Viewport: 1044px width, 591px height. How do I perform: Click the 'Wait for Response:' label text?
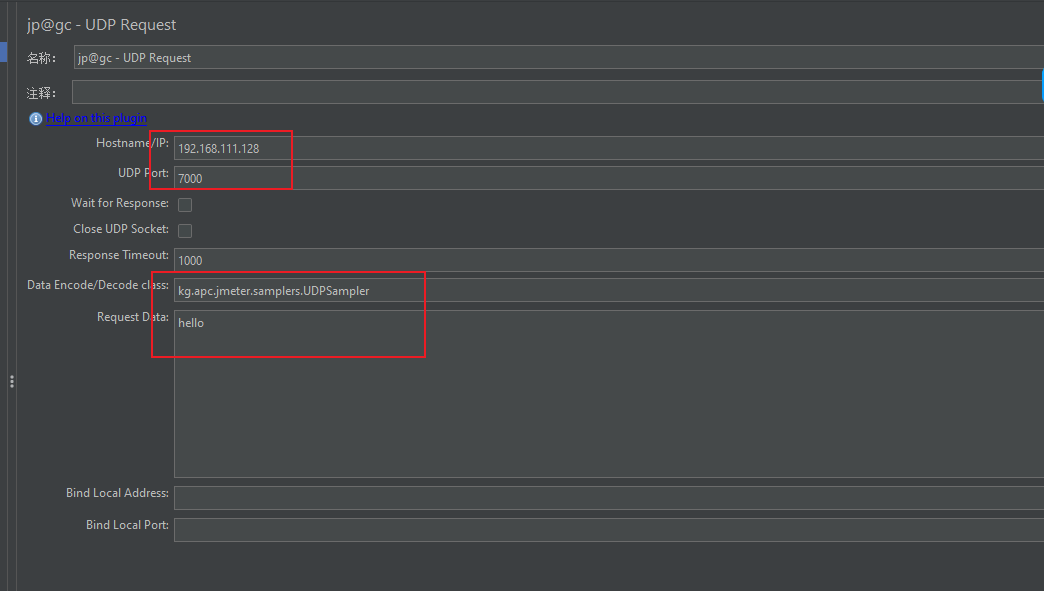coord(119,203)
